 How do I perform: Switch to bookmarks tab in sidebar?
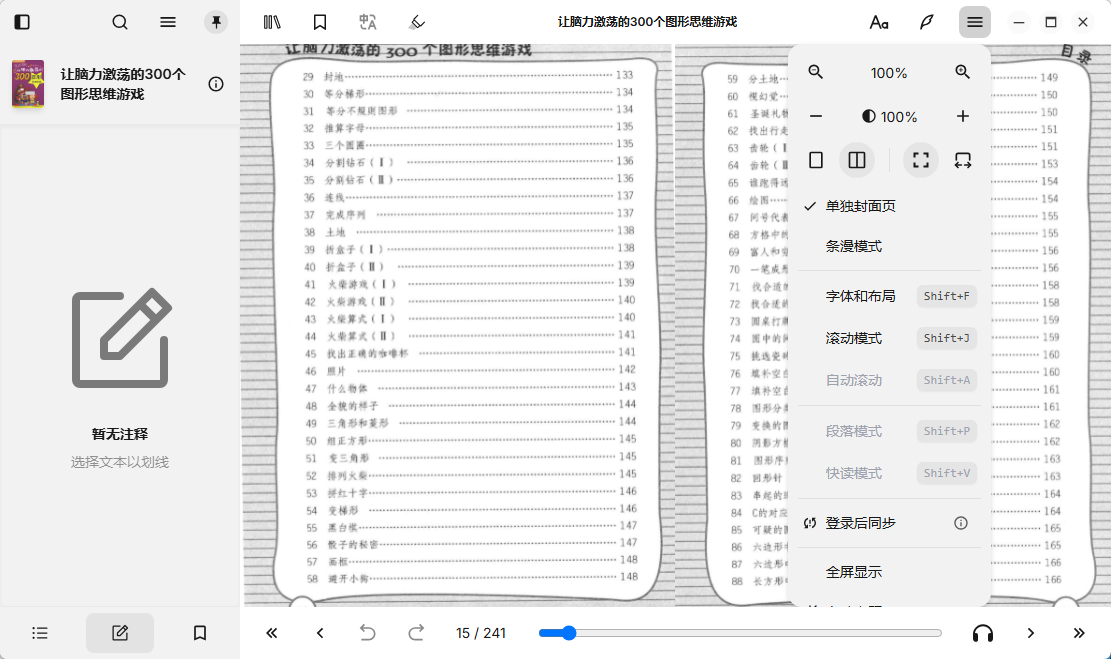(x=200, y=633)
